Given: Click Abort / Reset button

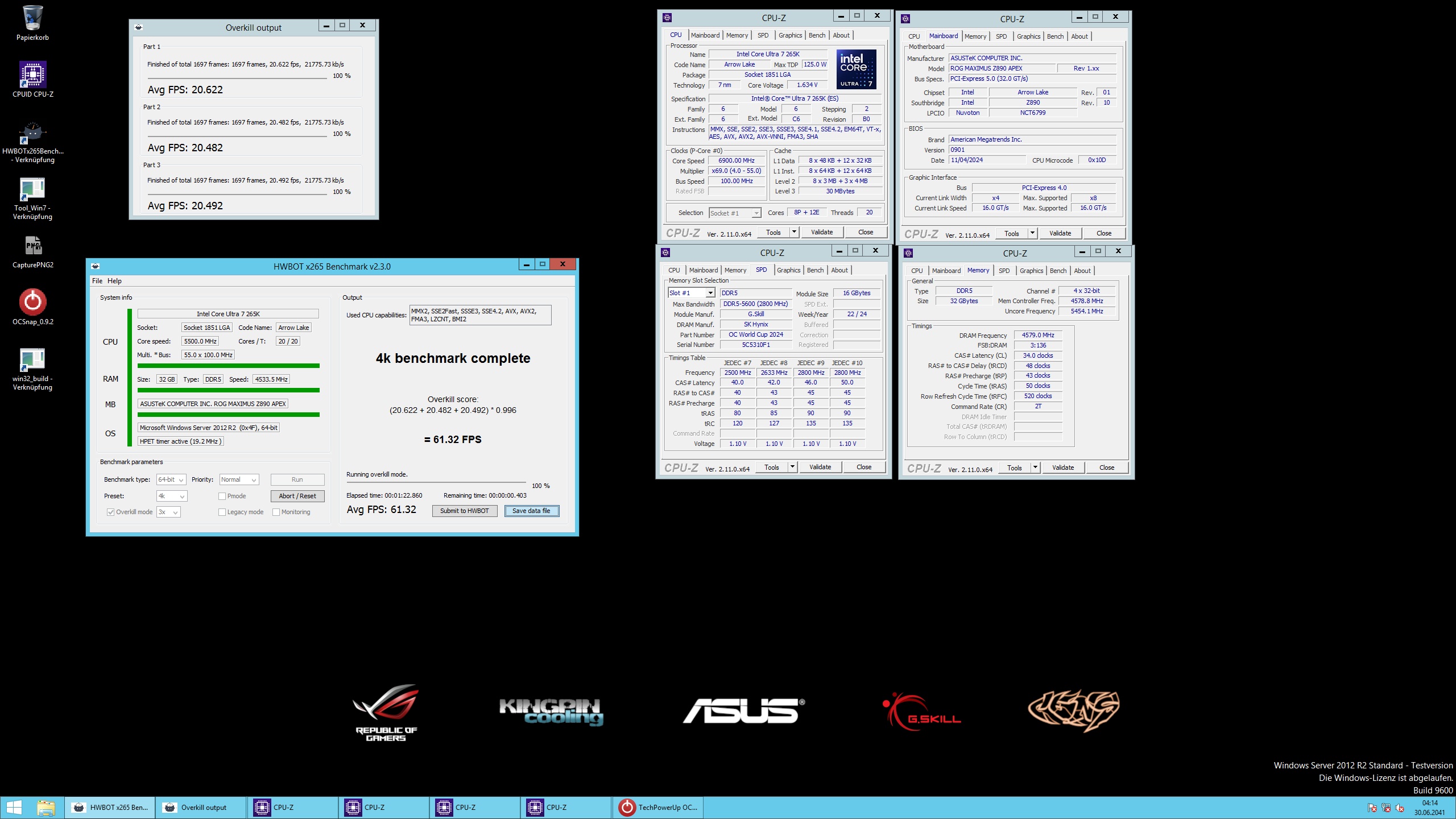Looking at the screenshot, I should pyautogui.click(x=297, y=496).
